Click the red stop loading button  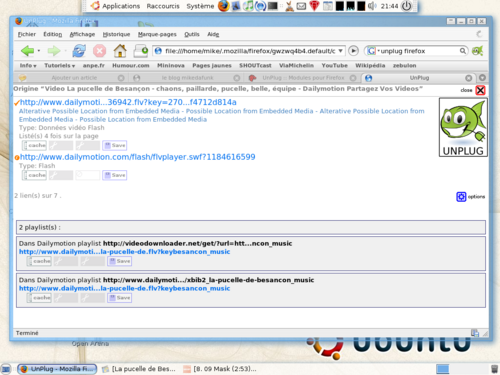click(99, 51)
